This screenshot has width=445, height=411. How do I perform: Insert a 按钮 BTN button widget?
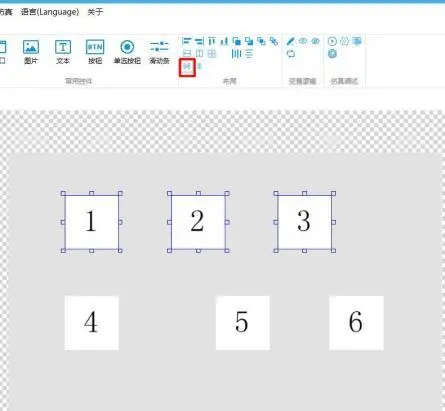95,52
